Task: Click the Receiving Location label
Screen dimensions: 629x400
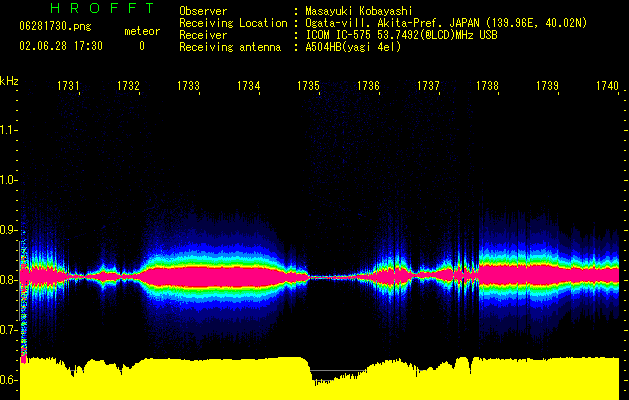Action: pyautogui.click(x=233, y=23)
